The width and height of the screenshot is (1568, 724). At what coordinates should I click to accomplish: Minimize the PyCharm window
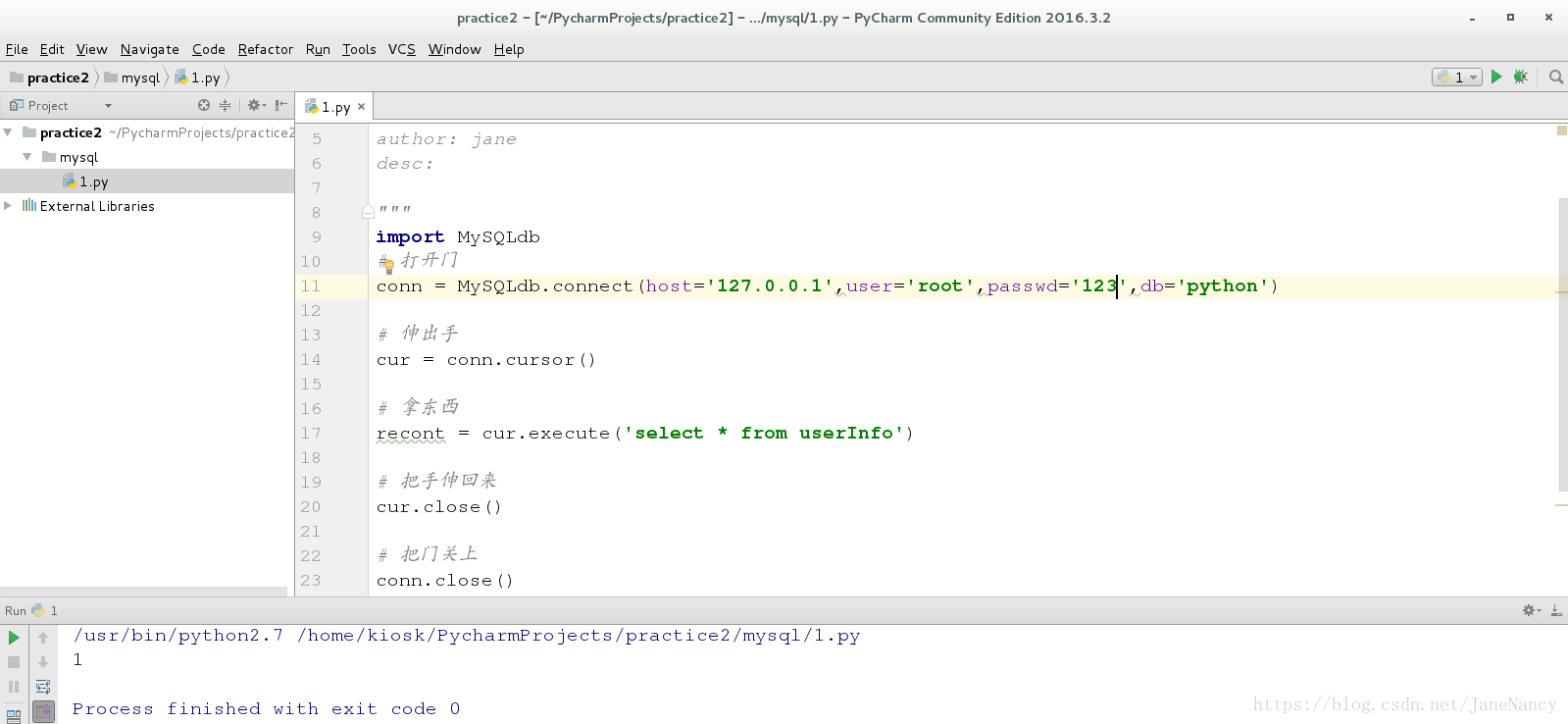(x=1472, y=19)
